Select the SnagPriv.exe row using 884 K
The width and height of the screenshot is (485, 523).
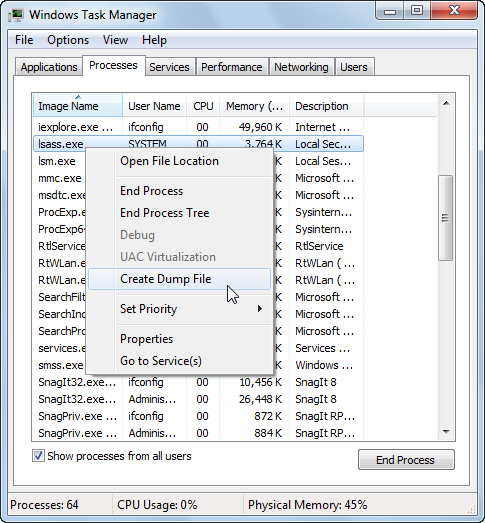pyautogui.click(x=198, y=433)
